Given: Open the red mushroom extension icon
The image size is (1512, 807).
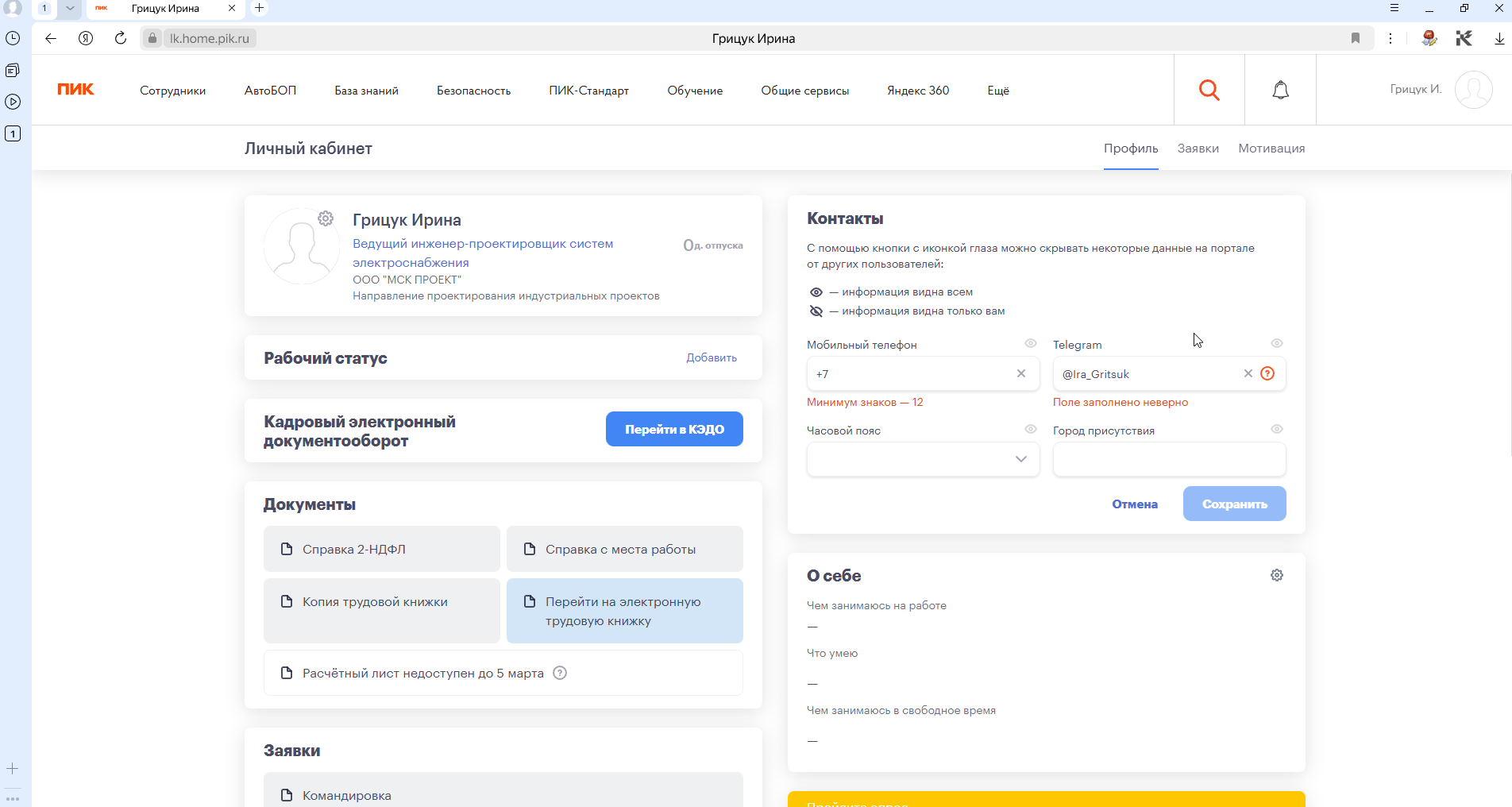Looking at the screenshot, I should pyautogui.click(x=1429, y=38).
